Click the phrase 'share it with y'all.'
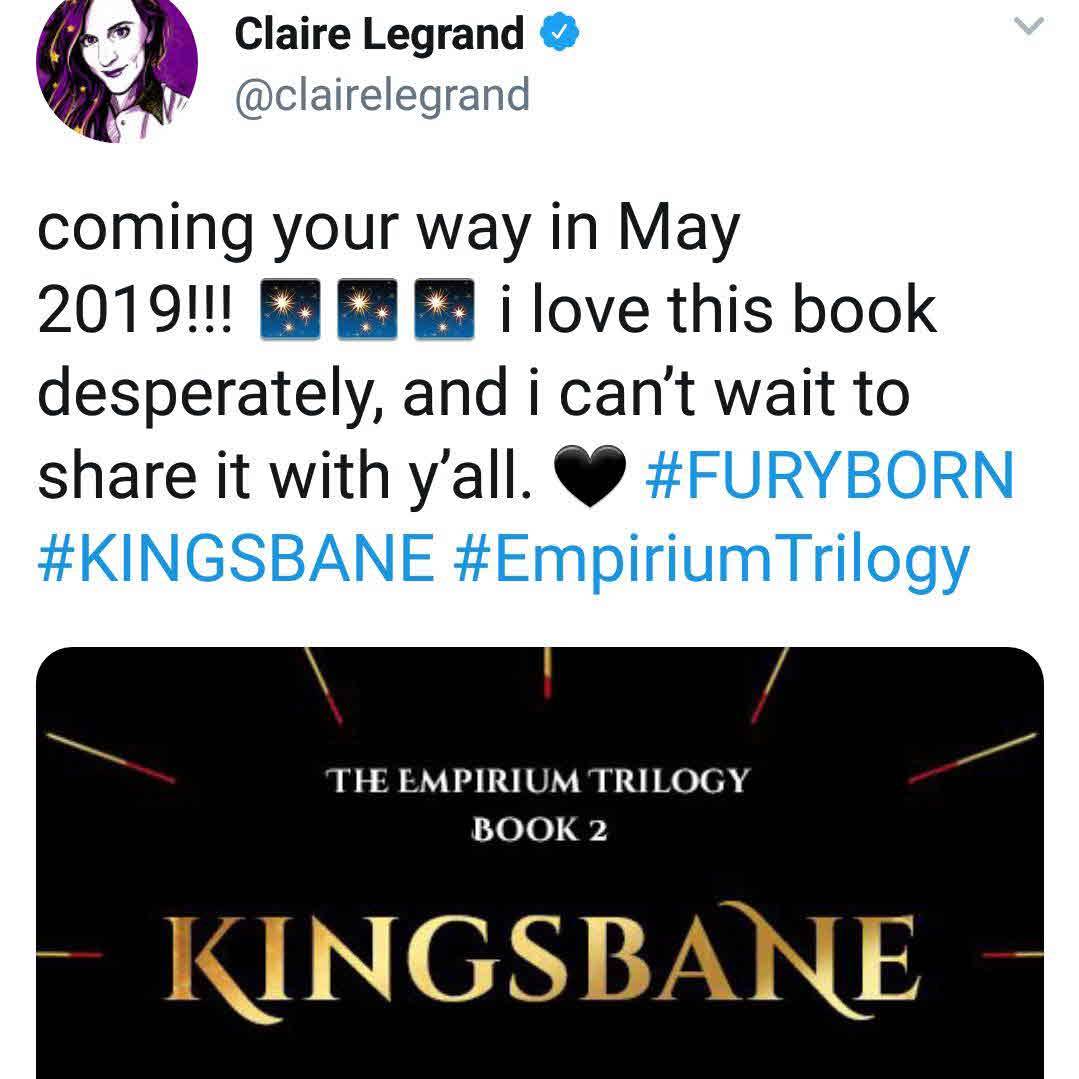This screenshot has width=1079, height=1079. coord(285,477)
